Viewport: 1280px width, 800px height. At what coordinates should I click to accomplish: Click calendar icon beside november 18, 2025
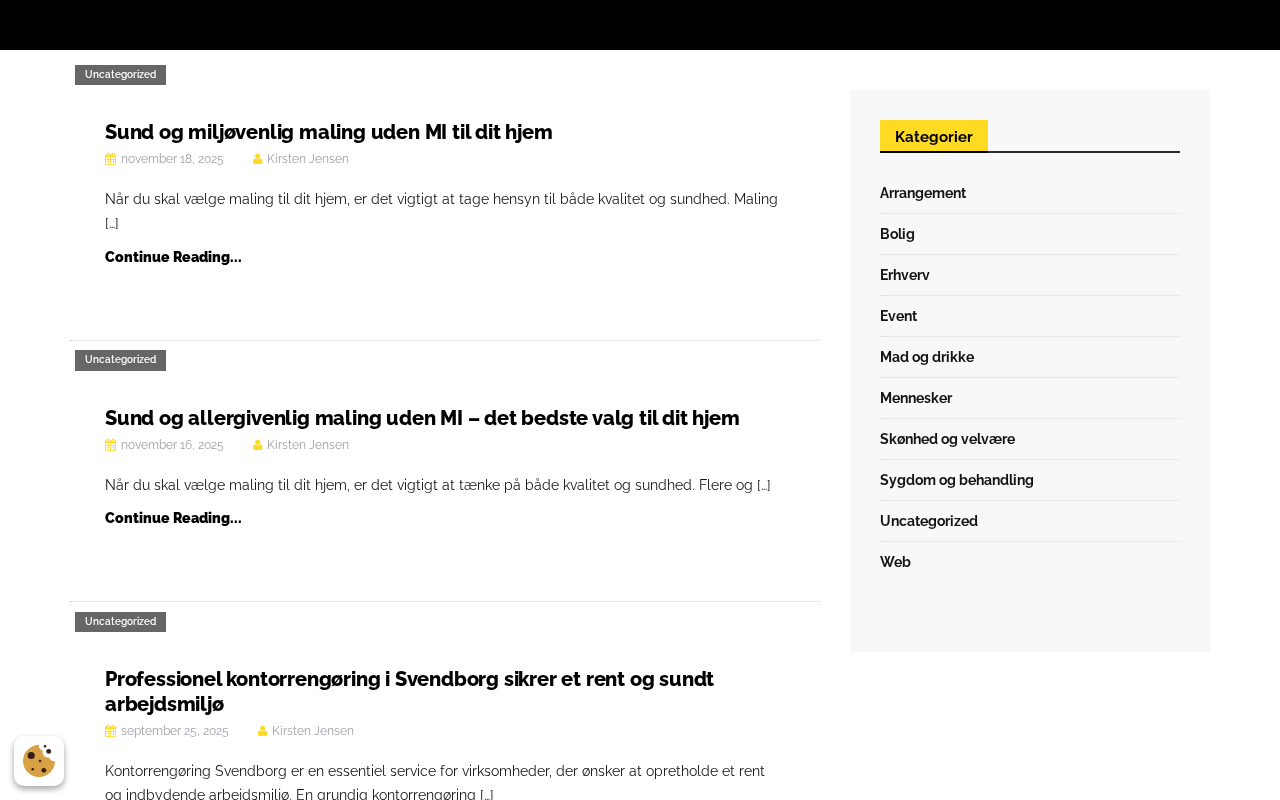[111, 159]
